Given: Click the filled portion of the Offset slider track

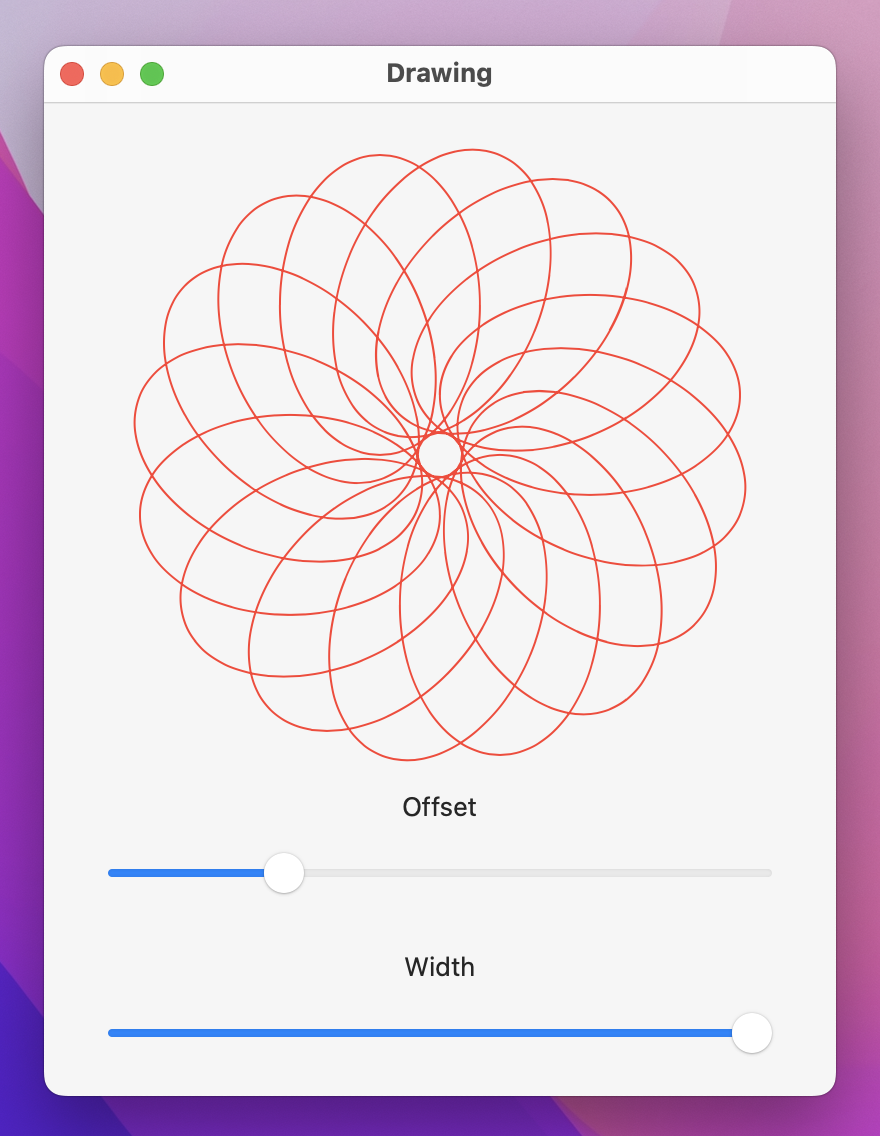Looking at the screenshot, I should pos(180,873).
